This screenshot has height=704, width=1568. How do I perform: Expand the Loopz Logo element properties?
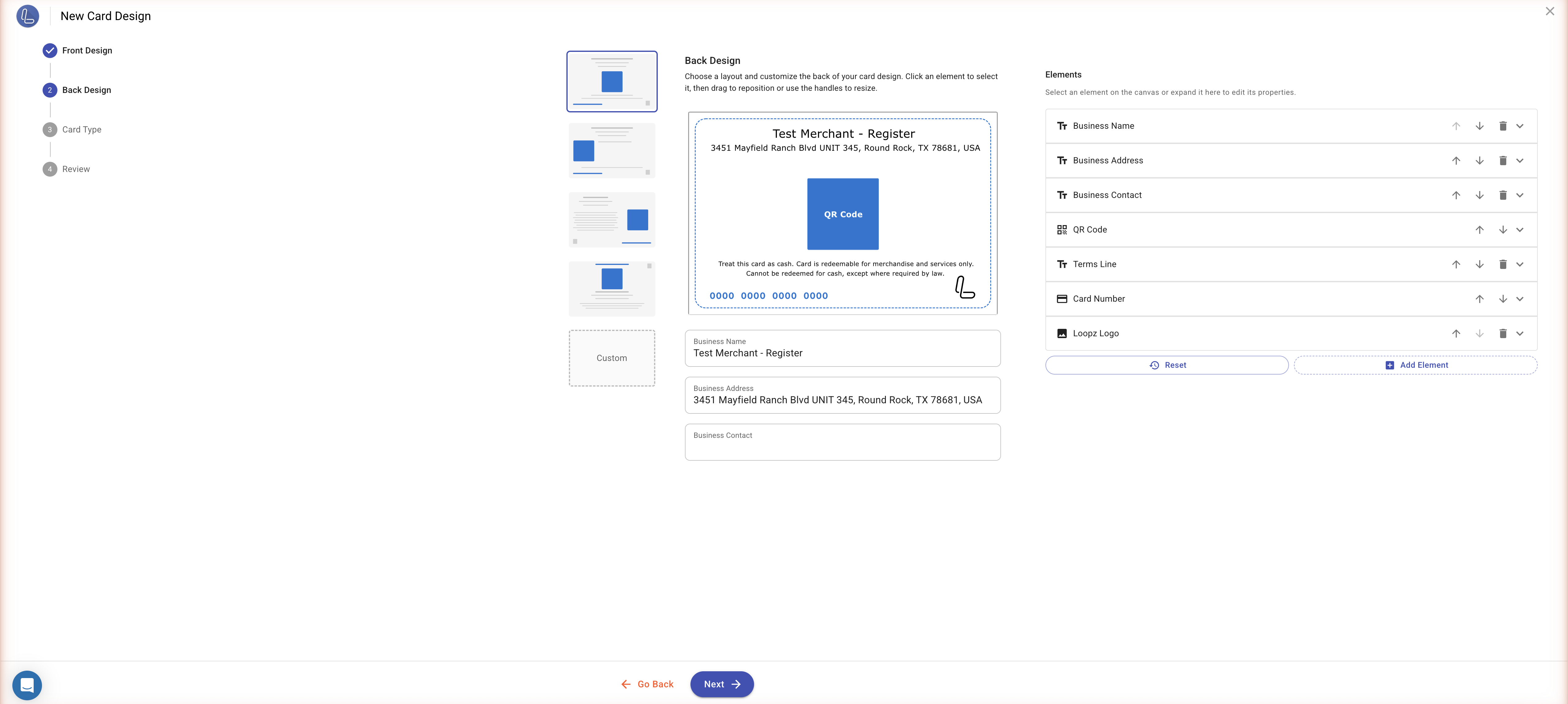click(x=1520, y=334)
